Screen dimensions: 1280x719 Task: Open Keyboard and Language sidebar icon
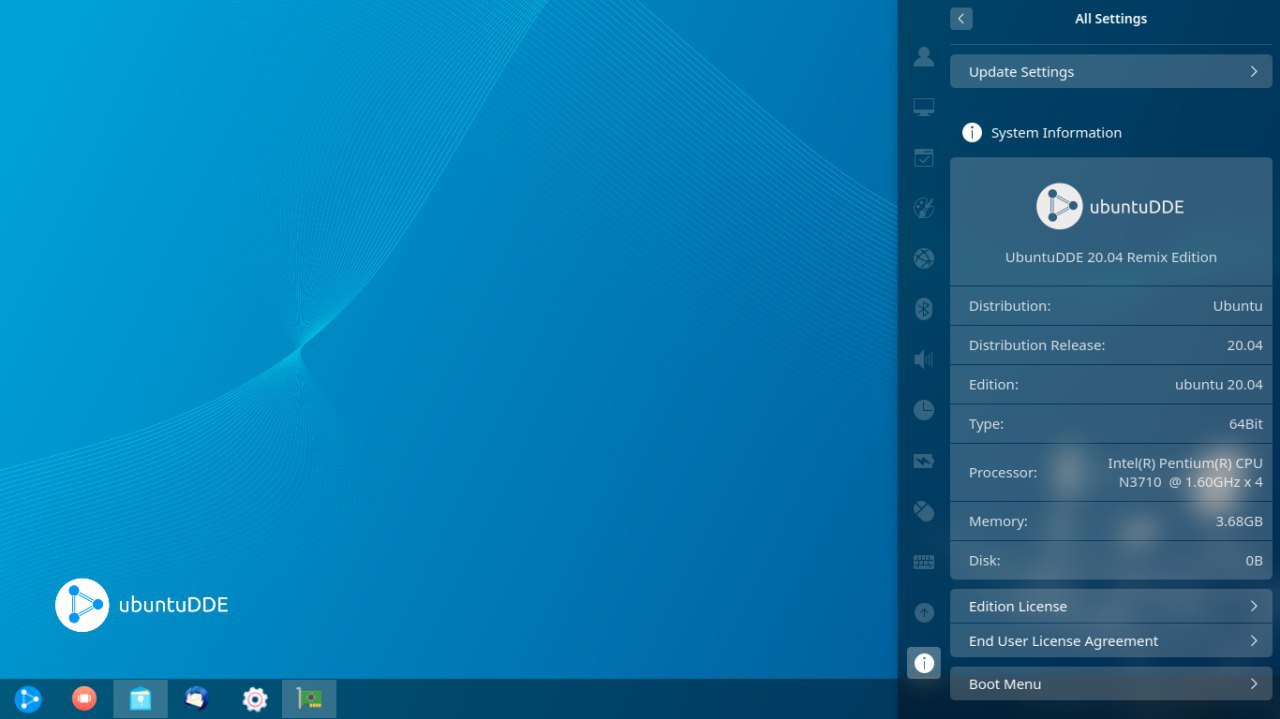point(924,562)
